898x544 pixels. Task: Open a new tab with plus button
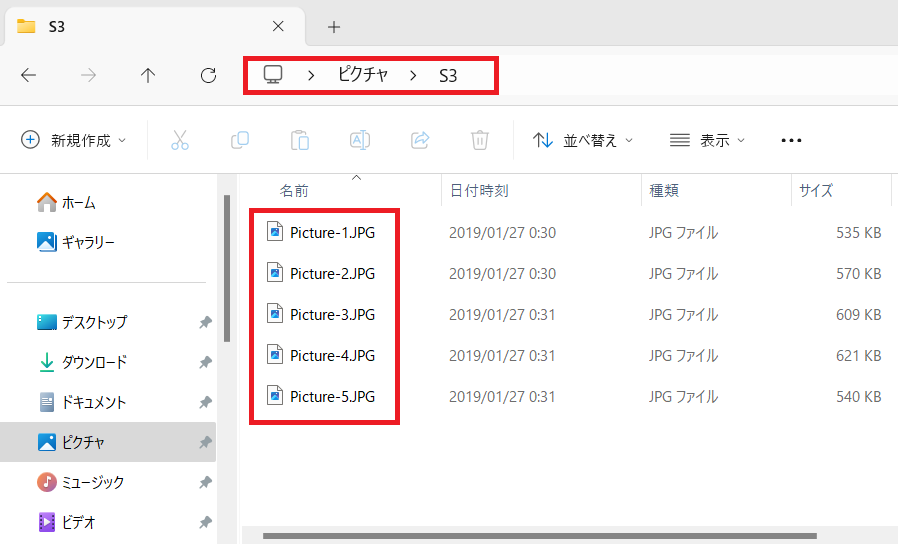click(x=334, y=27)
